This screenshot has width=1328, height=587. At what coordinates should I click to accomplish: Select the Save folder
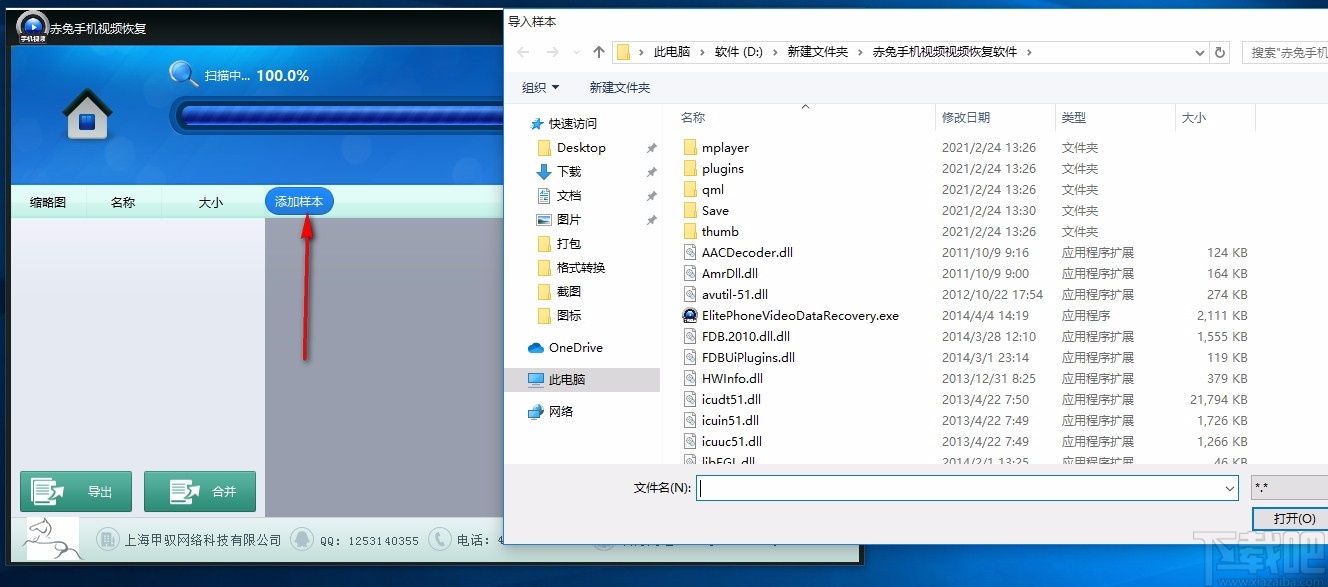click(715, 211)
